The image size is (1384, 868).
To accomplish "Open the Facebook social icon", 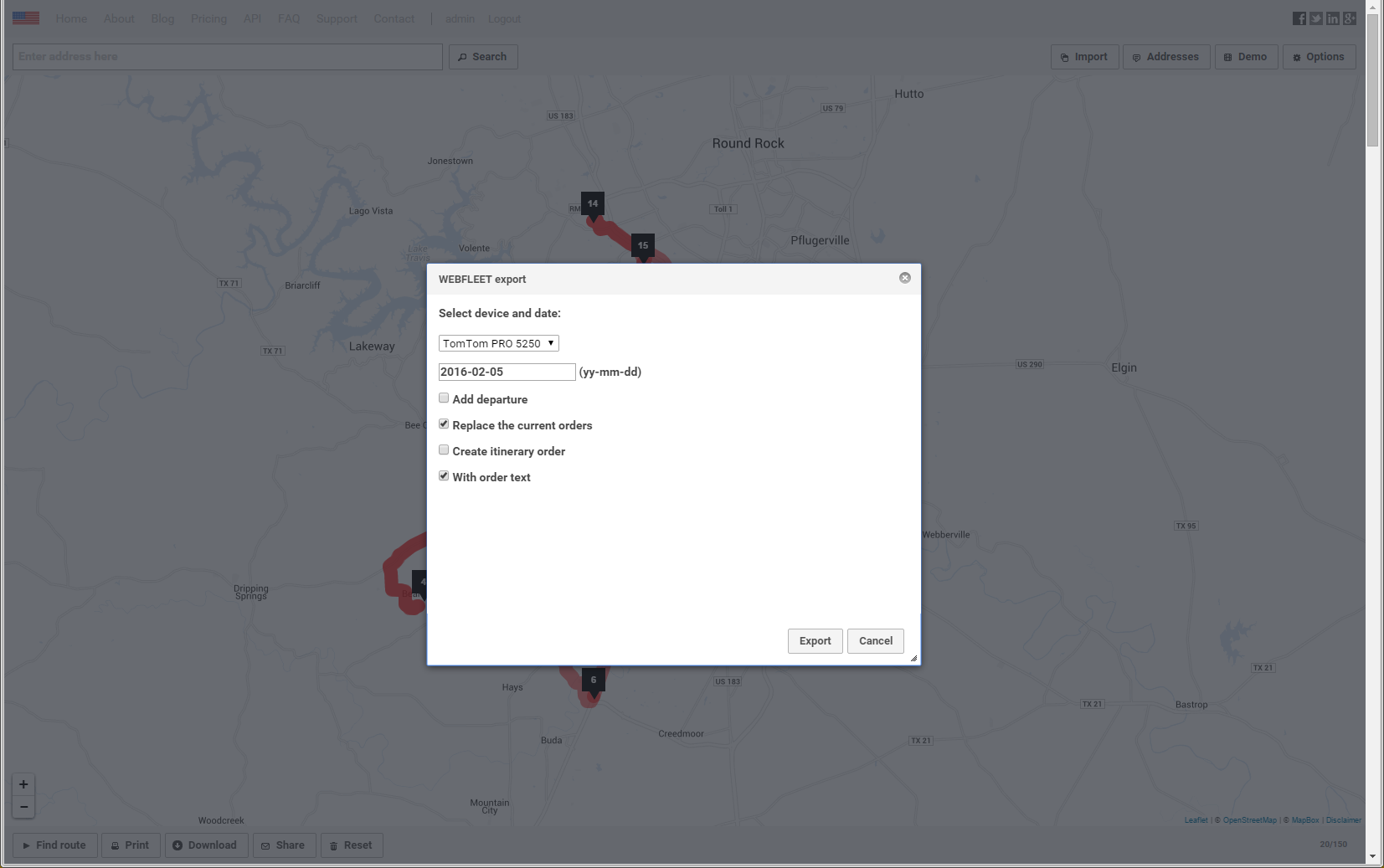I will [x=1299, y=18].
